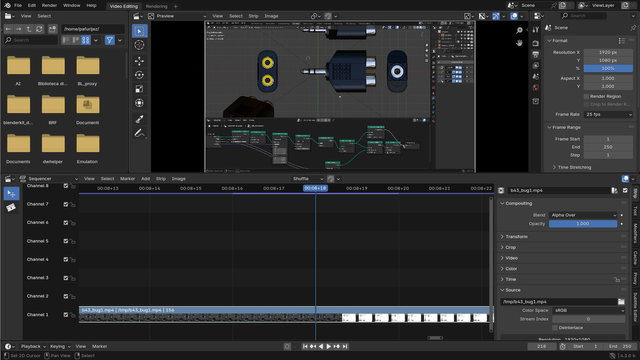
Task: Select the 2D Cursor tool
Action: tap(140, 45)
